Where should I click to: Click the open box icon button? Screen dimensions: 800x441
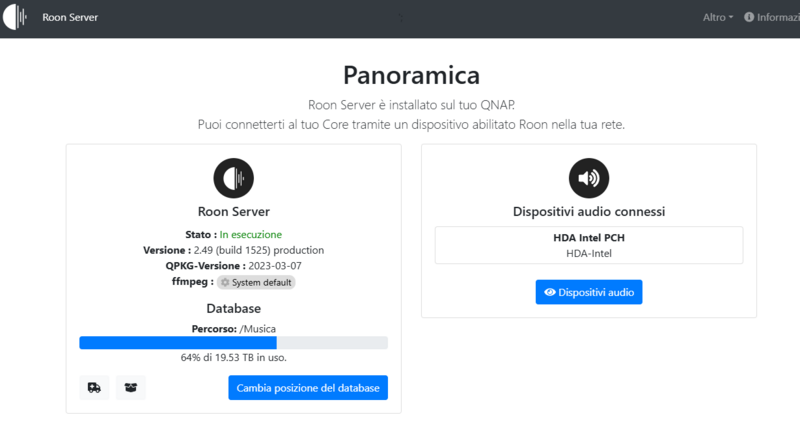tap(131, 388)
